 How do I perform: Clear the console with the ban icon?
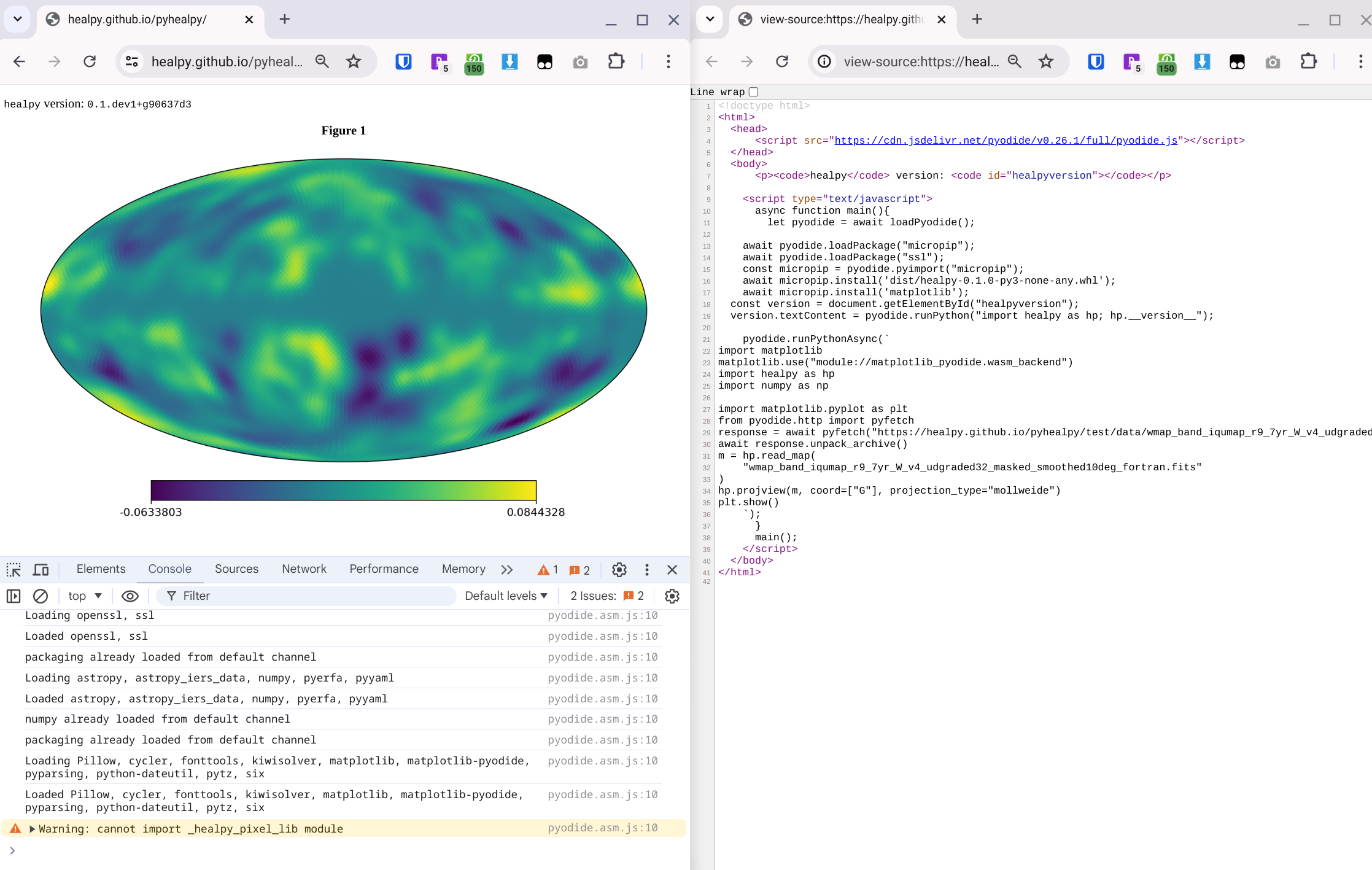point(41,596)
